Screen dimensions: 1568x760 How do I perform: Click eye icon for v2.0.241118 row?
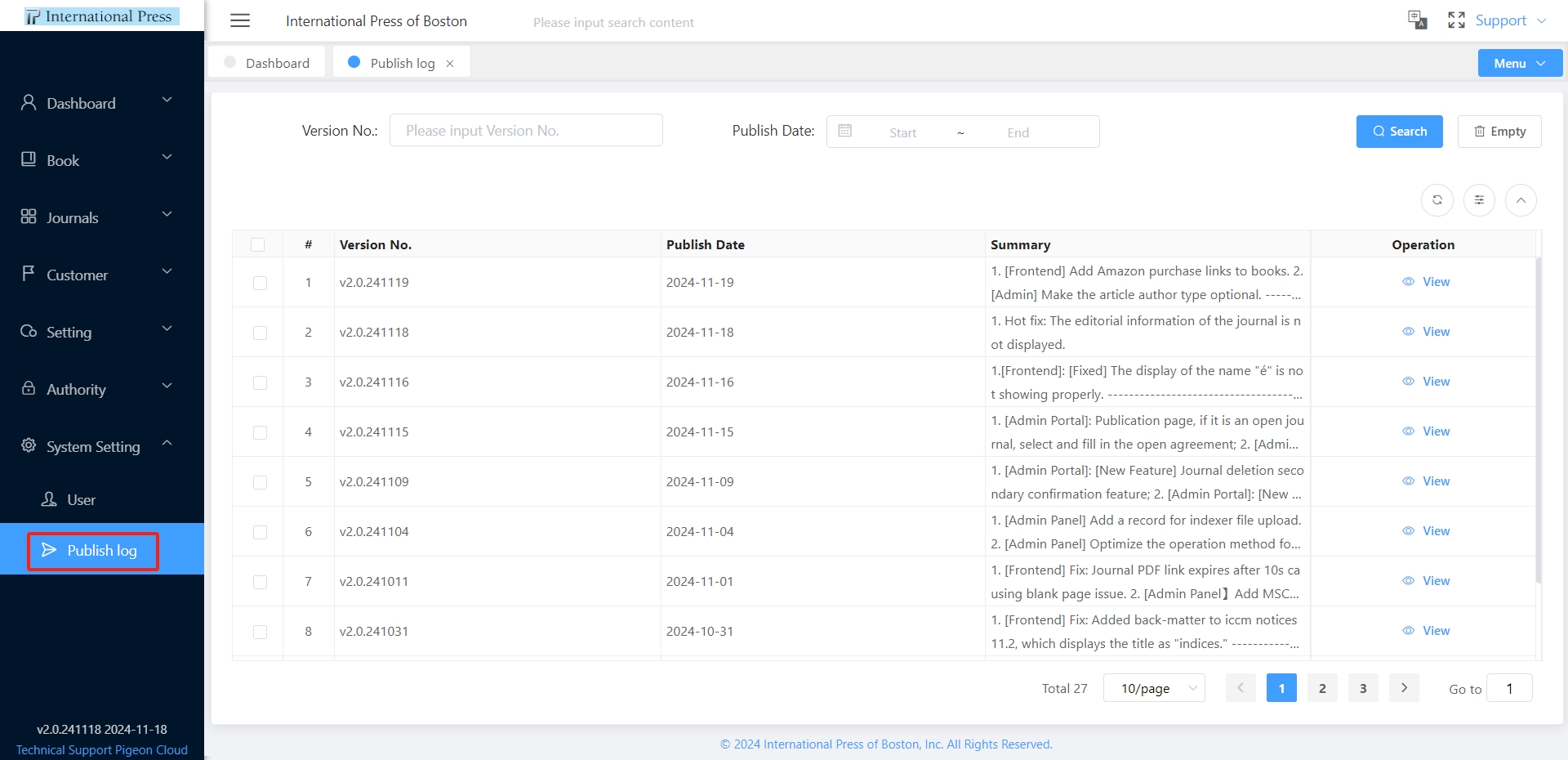1408,332
